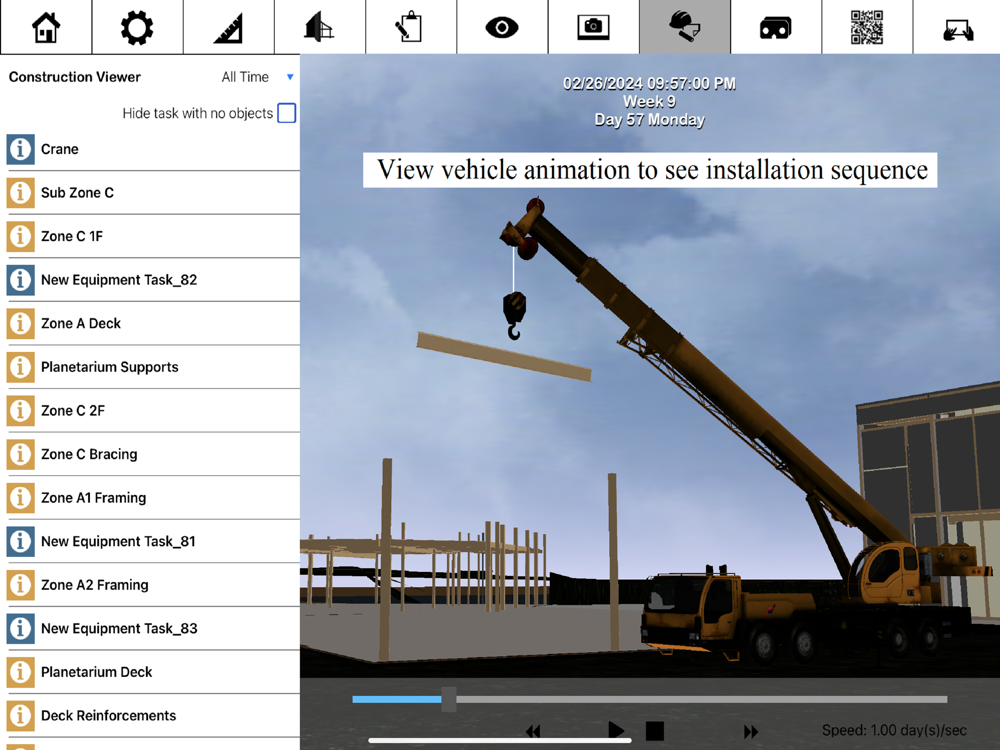Select the measurement ruler triangle tool
Screen dimensions: 1000x750
pos(228,27)
